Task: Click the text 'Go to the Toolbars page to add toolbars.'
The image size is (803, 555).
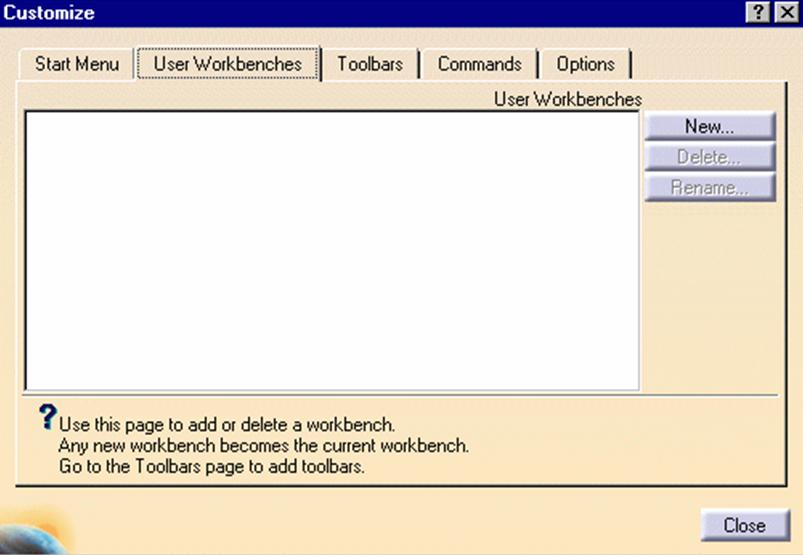Action: point(212,466)
